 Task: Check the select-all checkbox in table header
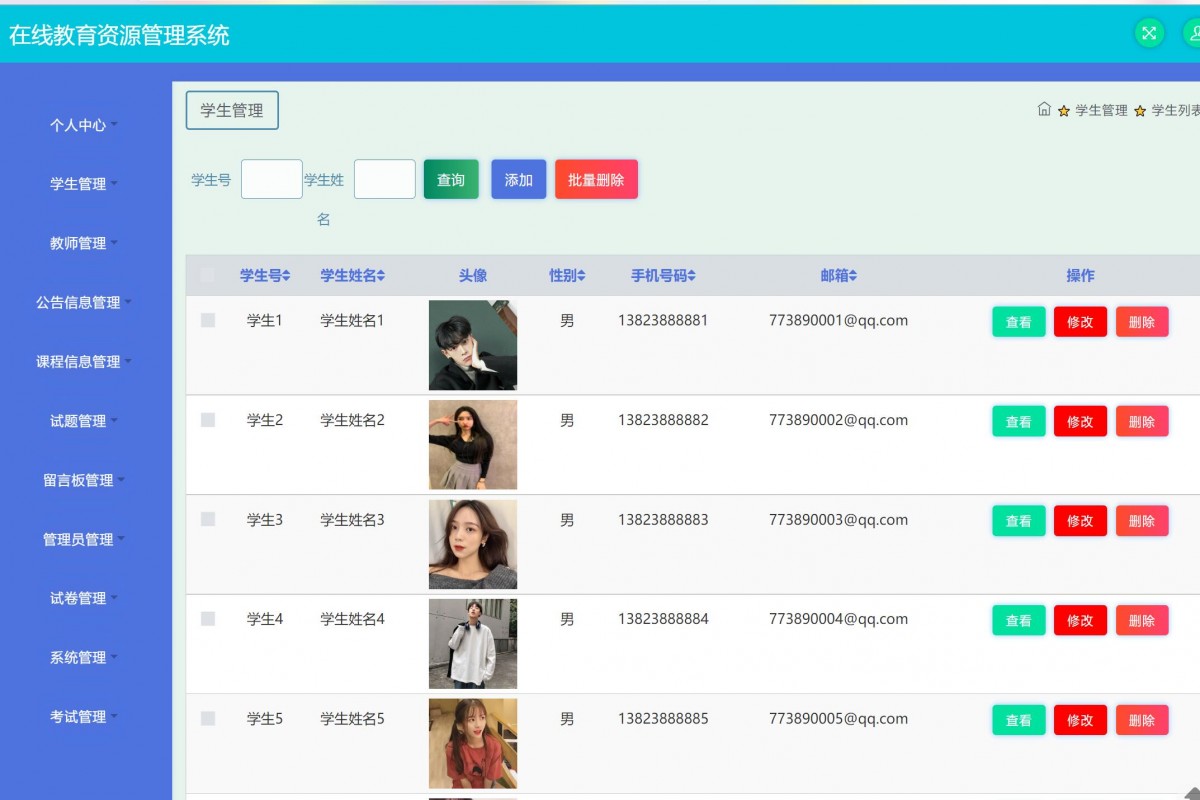[x=208, y=275]
